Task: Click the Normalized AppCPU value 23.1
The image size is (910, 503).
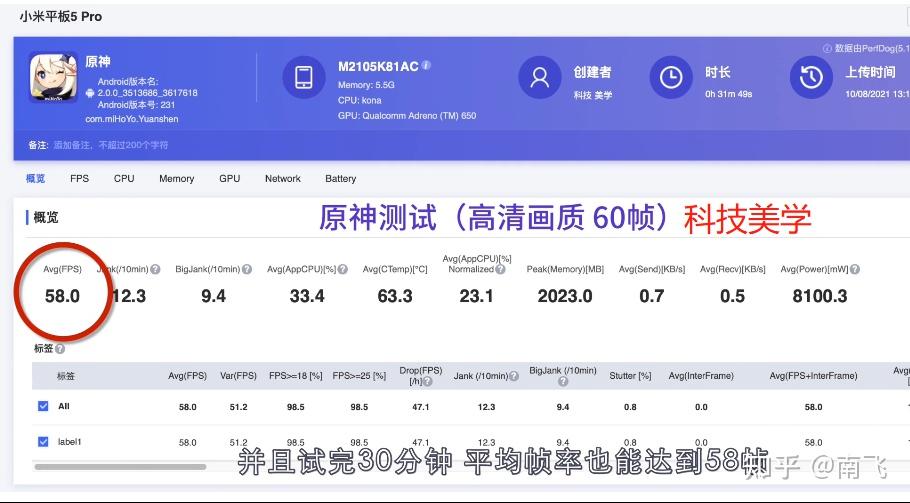Action: pos(476,296)
